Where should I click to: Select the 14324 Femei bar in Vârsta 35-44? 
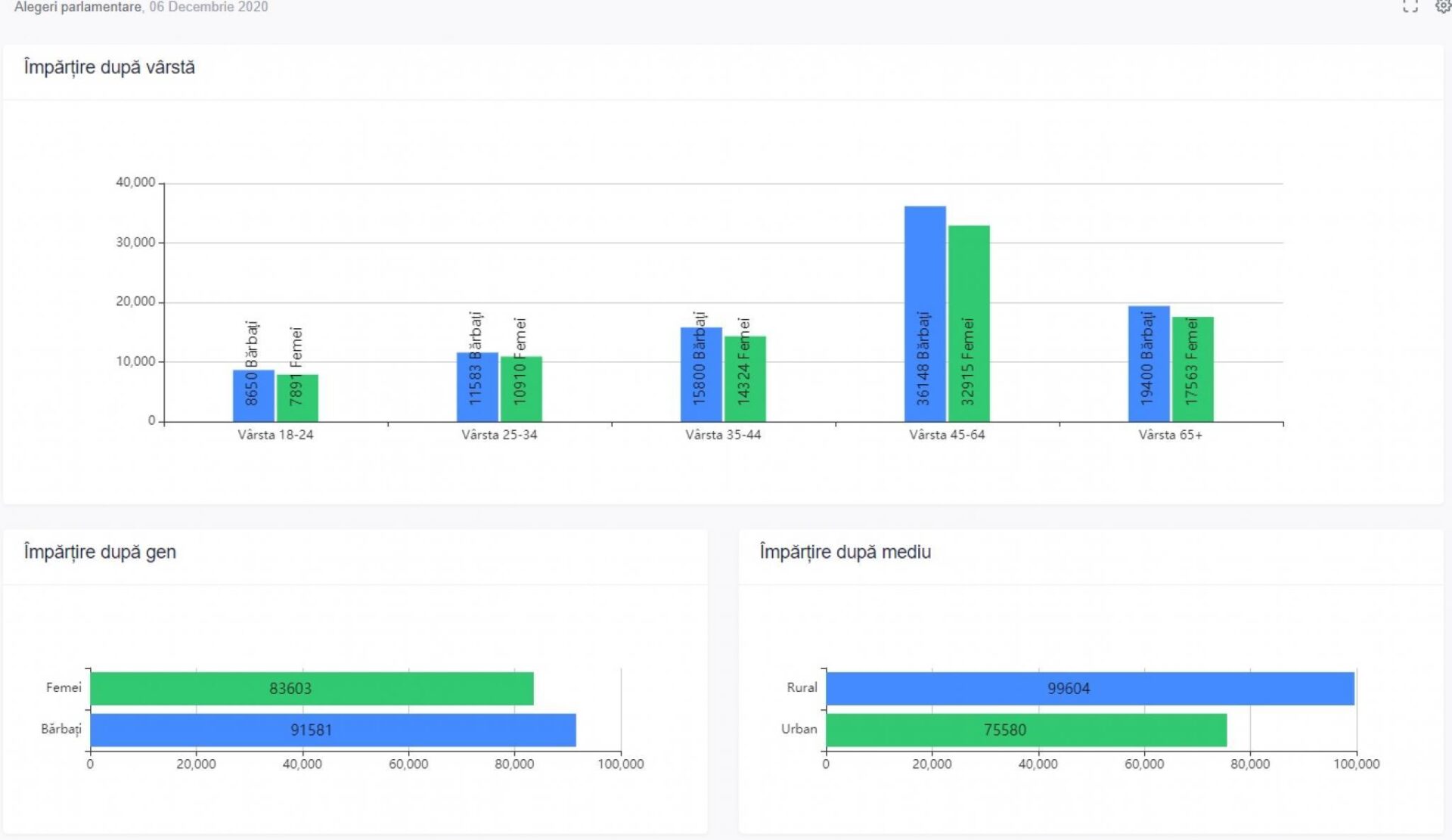pos(744,379)
